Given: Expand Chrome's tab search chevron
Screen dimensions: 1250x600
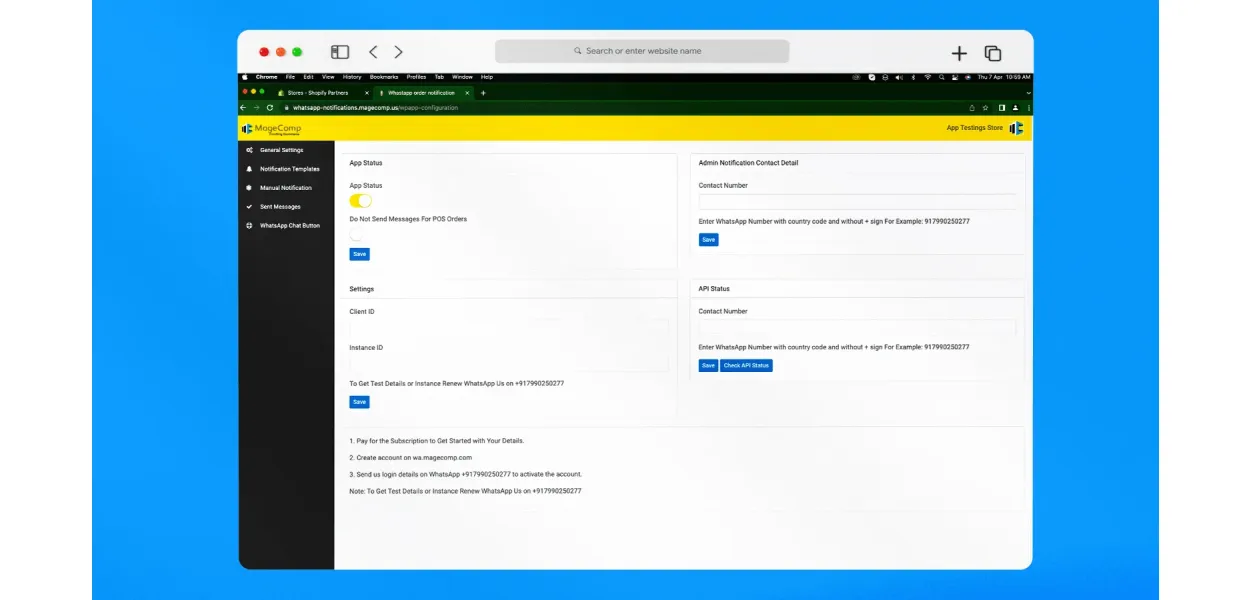Looking at the screenshot, I should point(1028,92).
